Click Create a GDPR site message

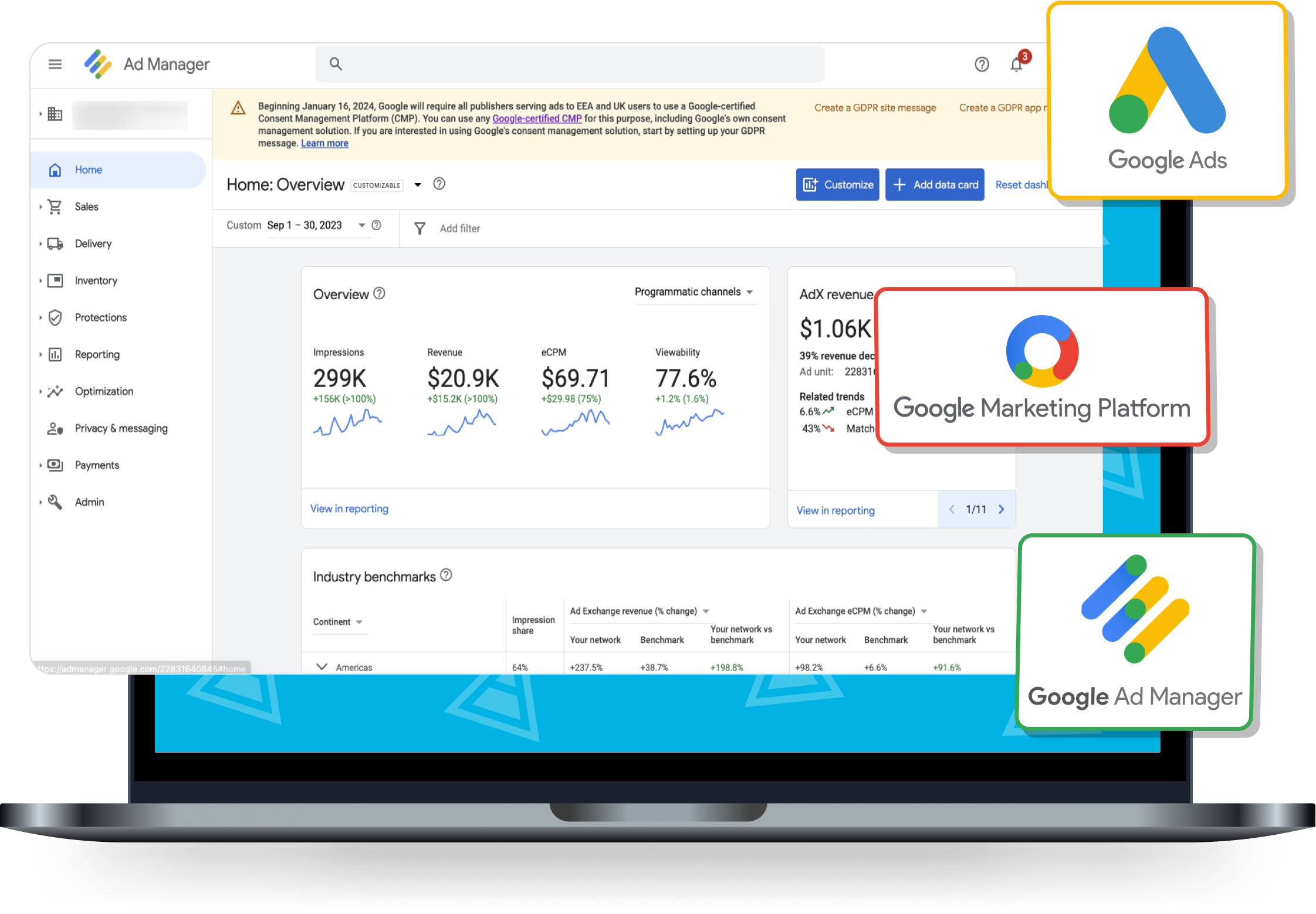tap(875, 108)
